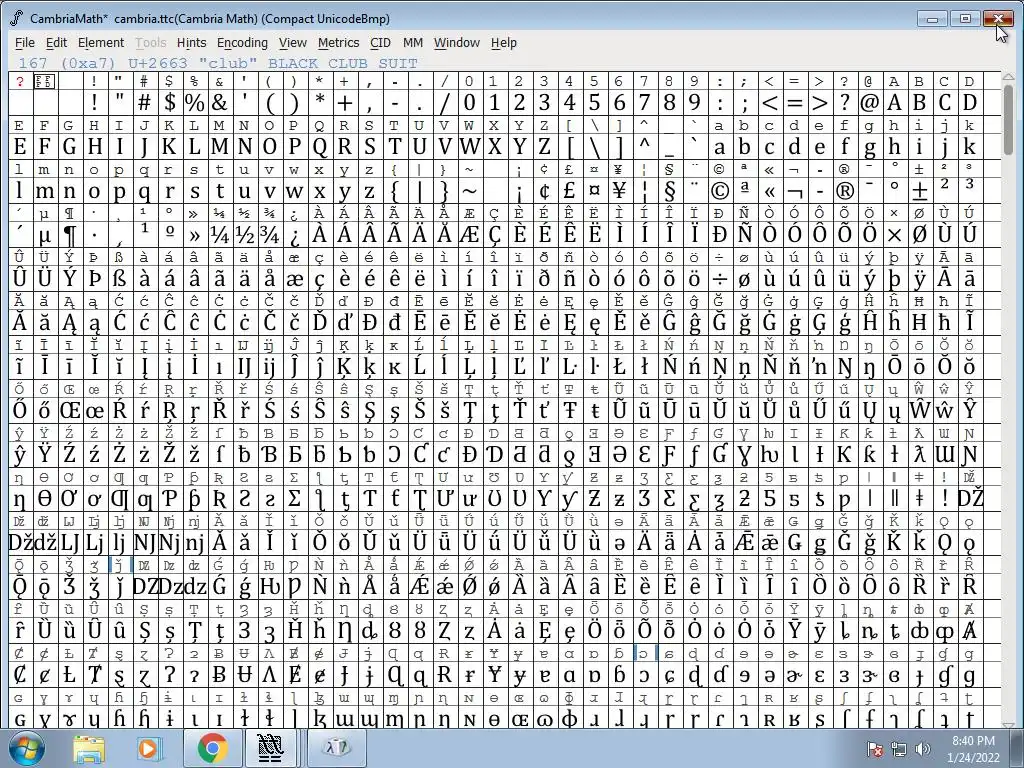Open the Encoding menu
Image resolution: width=1024 pixels, height=768 pixels.
[x=242, y=42]
